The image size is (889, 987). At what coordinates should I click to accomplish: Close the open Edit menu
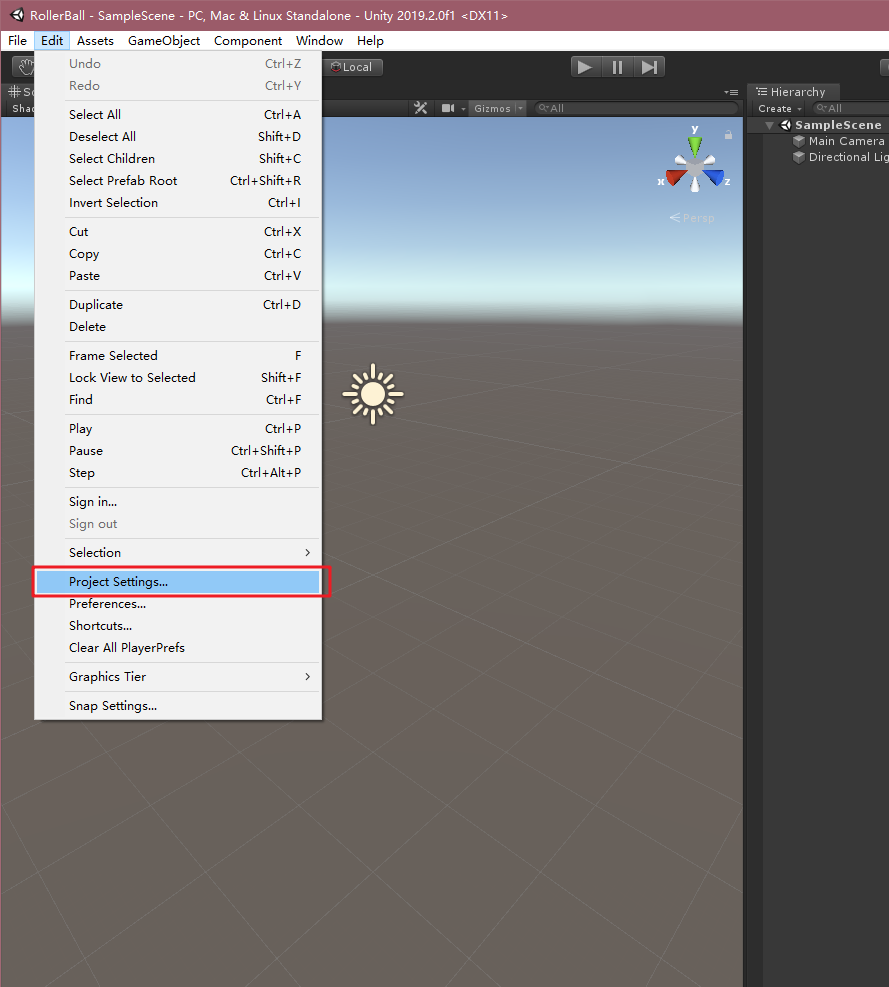click(52, 40)
